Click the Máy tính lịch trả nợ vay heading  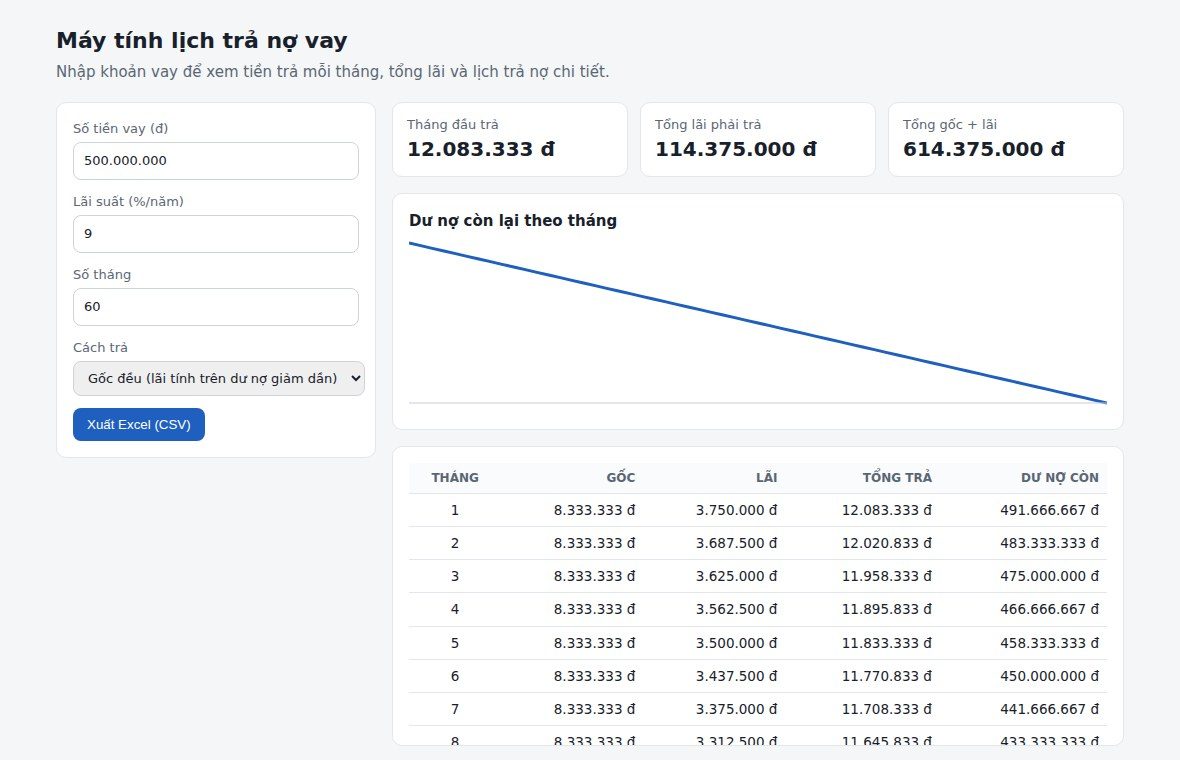(x=202, y=40)
